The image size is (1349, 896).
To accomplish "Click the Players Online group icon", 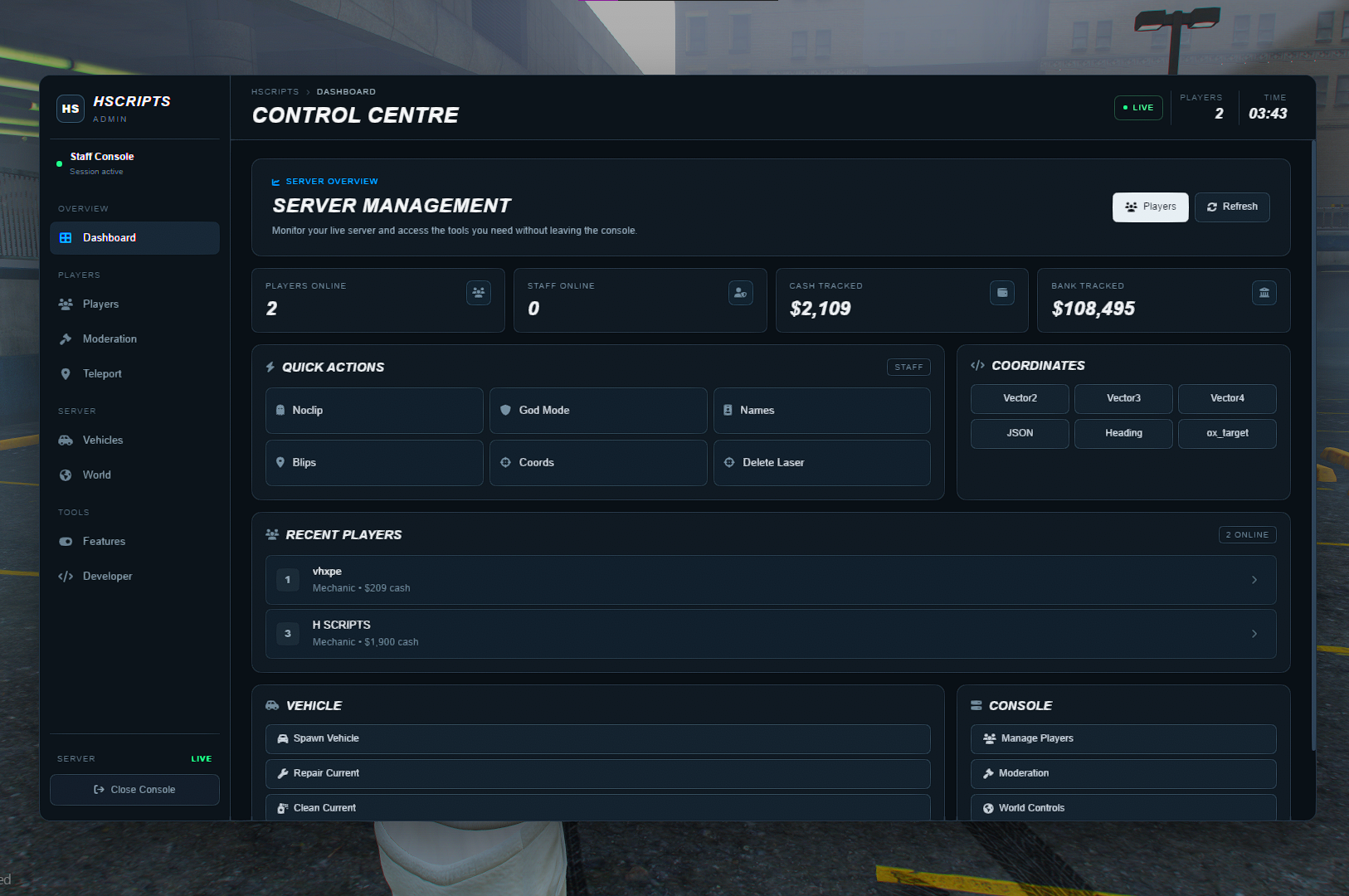I will (x=479, y=293).
